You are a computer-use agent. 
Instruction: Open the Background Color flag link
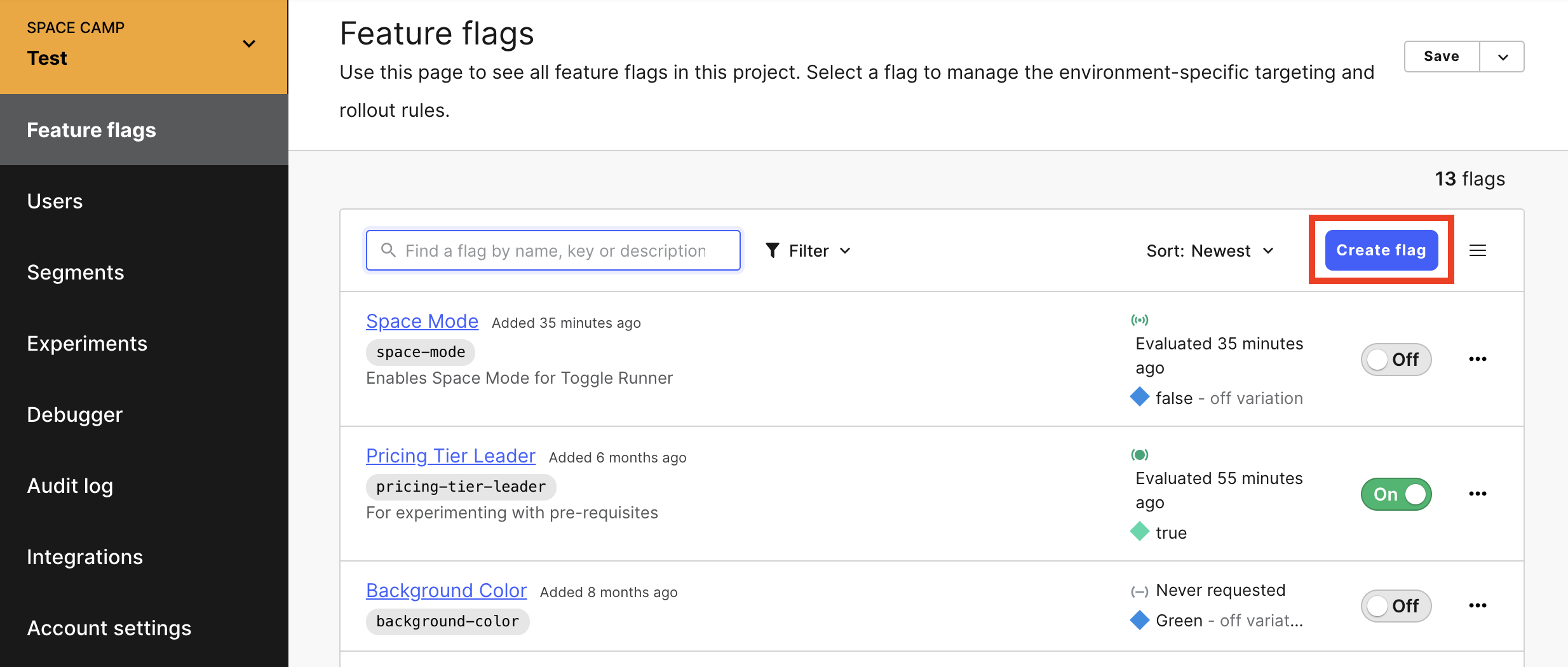pyautogui.click(x=446, y=591)
